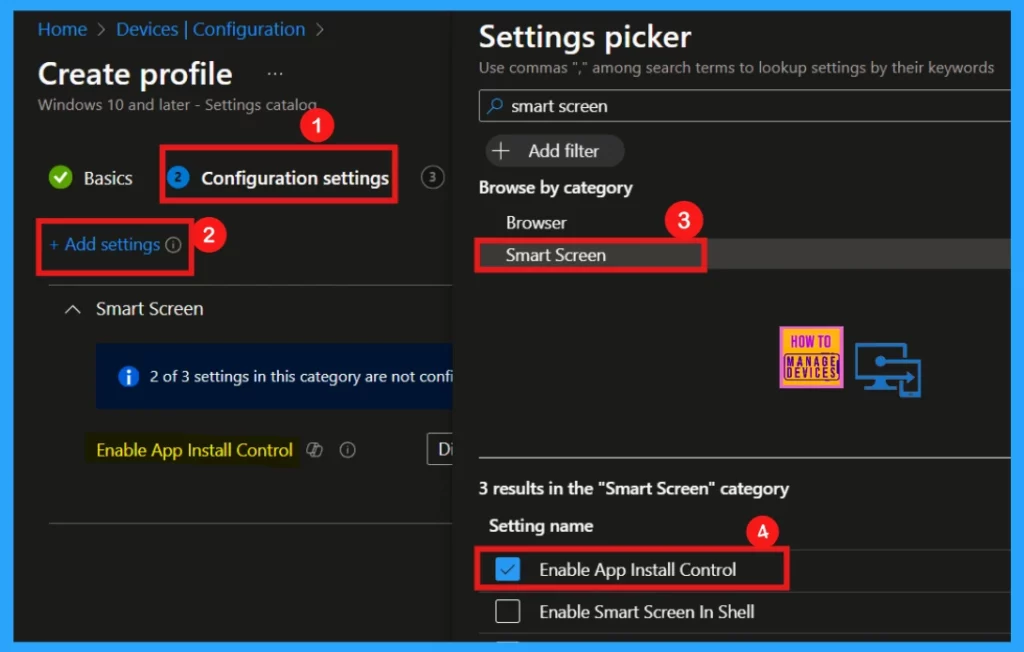Click the Smart Screen section heading
Viewport: 1024px width, 652px height.
(150, 309)
